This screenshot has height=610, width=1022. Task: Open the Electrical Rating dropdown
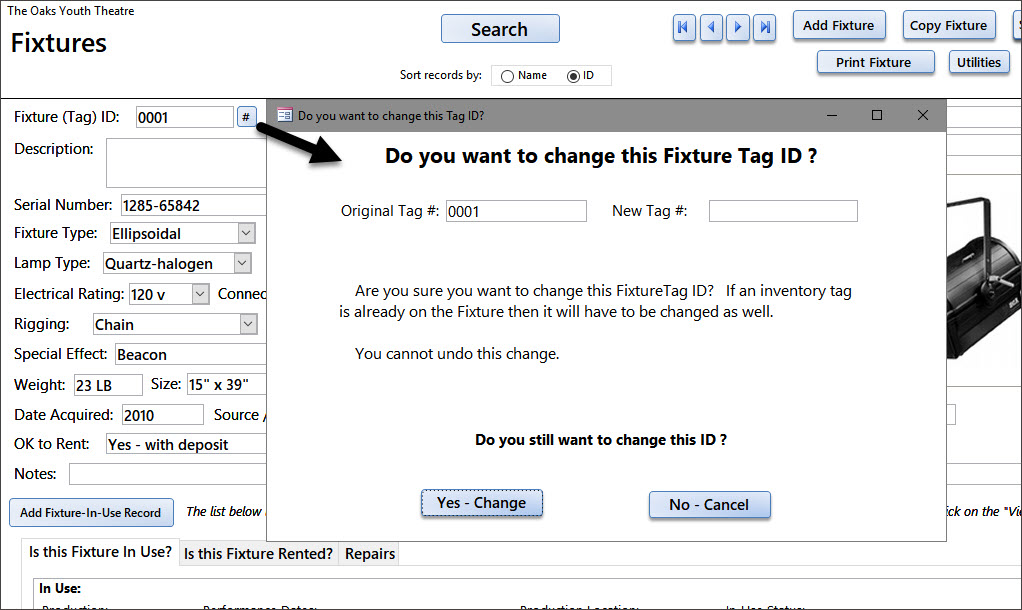coord(201,294)
